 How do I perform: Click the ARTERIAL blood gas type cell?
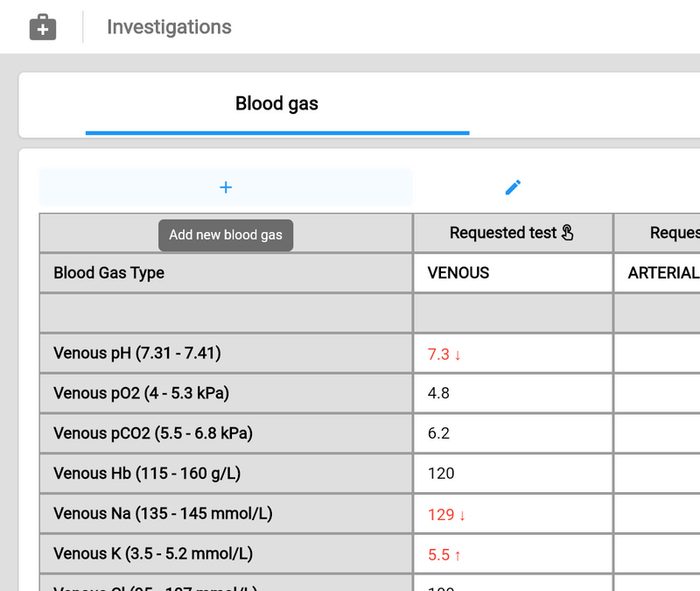(662, 273)
